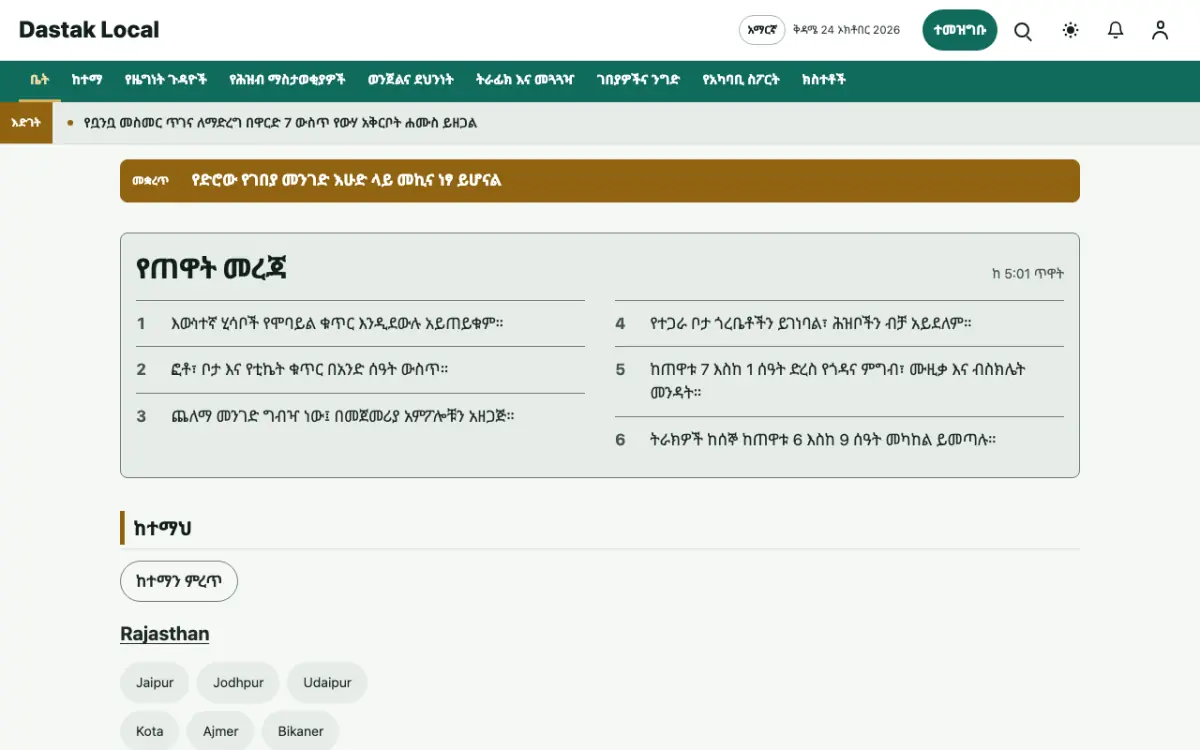Open the መቁረጥ breaking headline banner

600,181
